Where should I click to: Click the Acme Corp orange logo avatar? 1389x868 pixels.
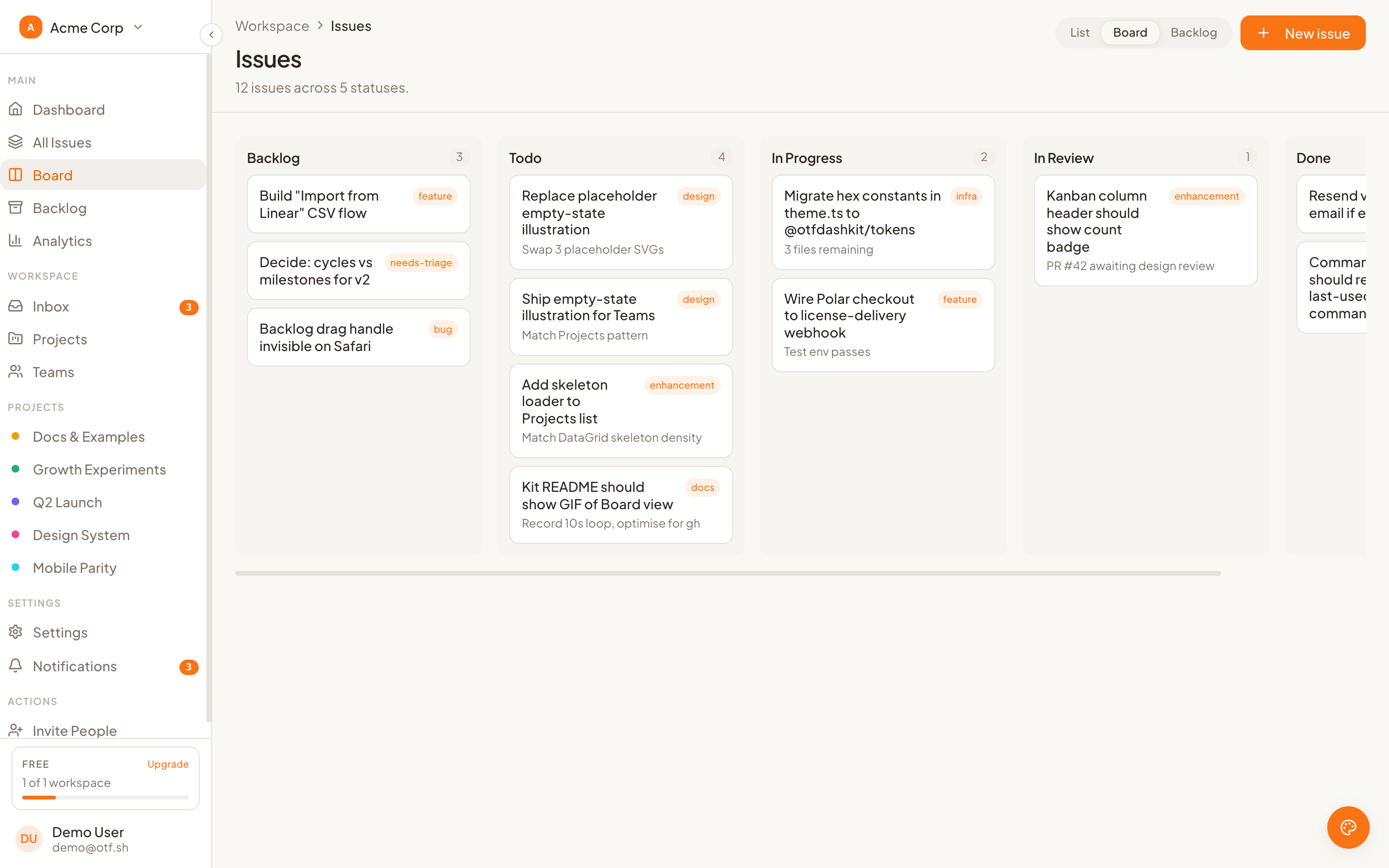(x=30, y=27)
